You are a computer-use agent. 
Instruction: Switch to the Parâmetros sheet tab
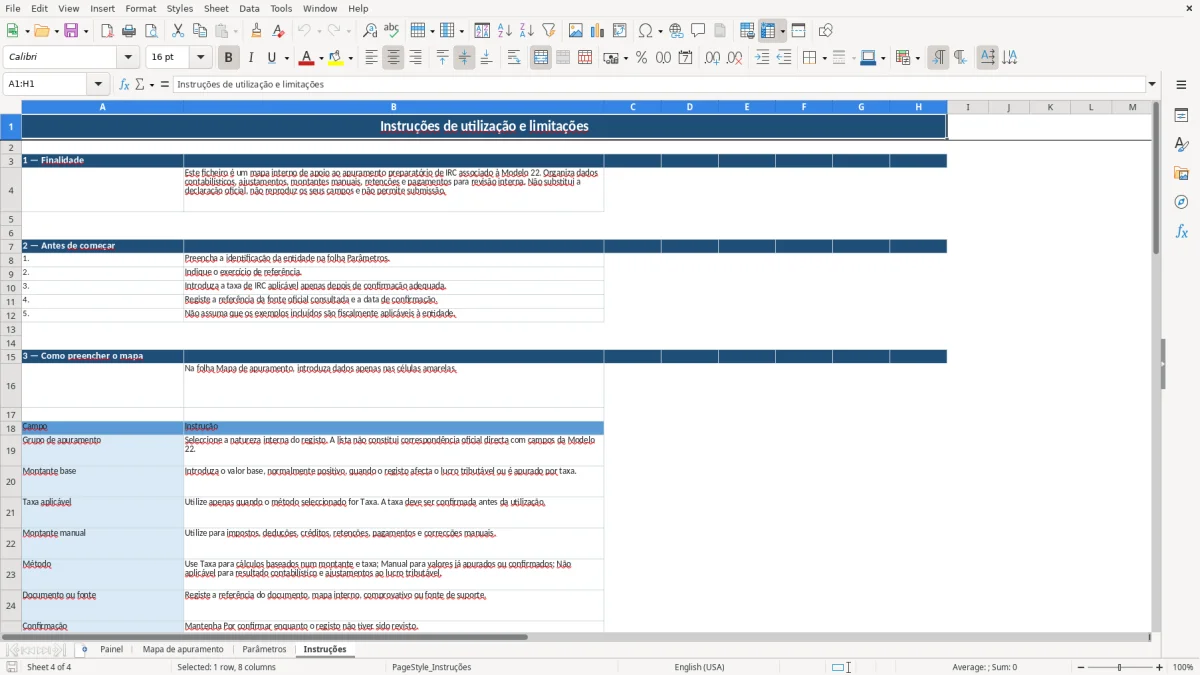click(x=264, y=649)
